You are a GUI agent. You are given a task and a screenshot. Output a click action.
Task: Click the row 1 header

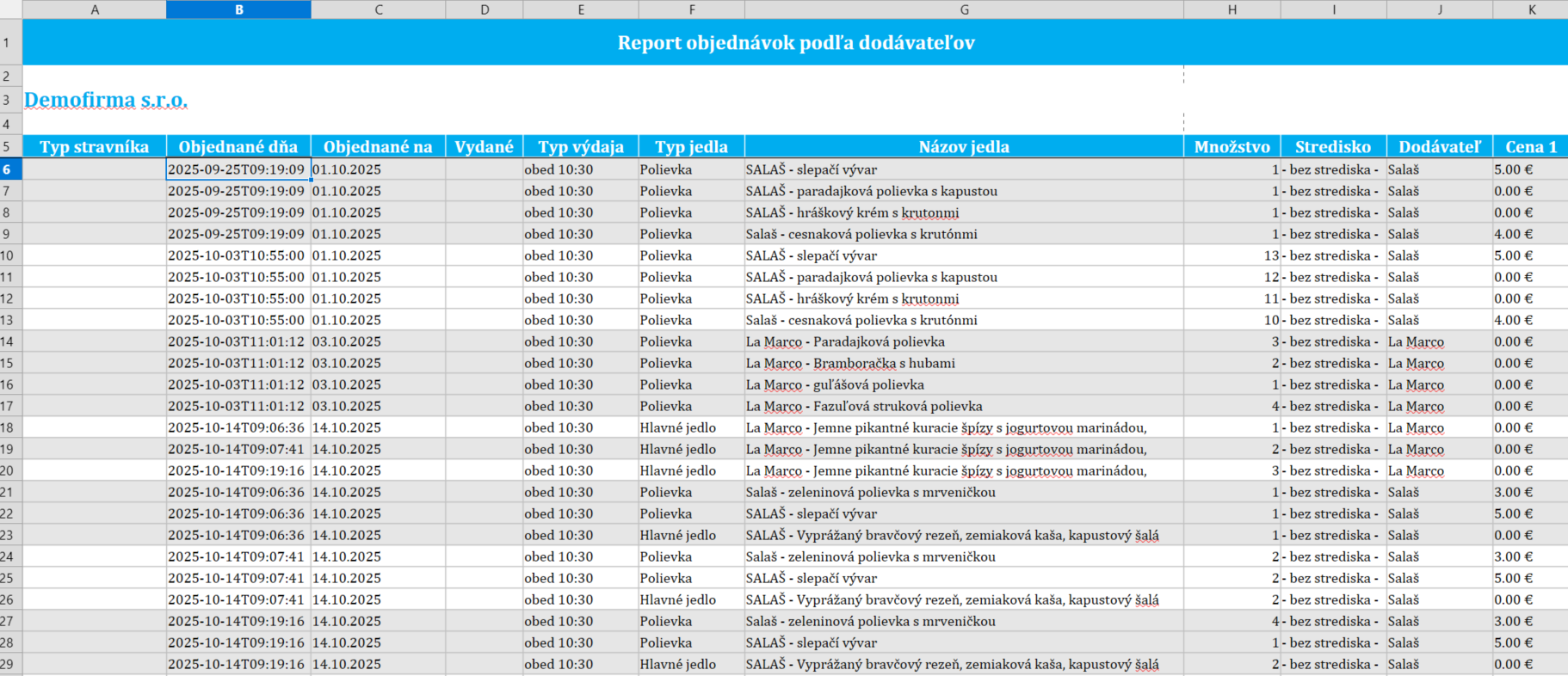[x=10, y=42]
